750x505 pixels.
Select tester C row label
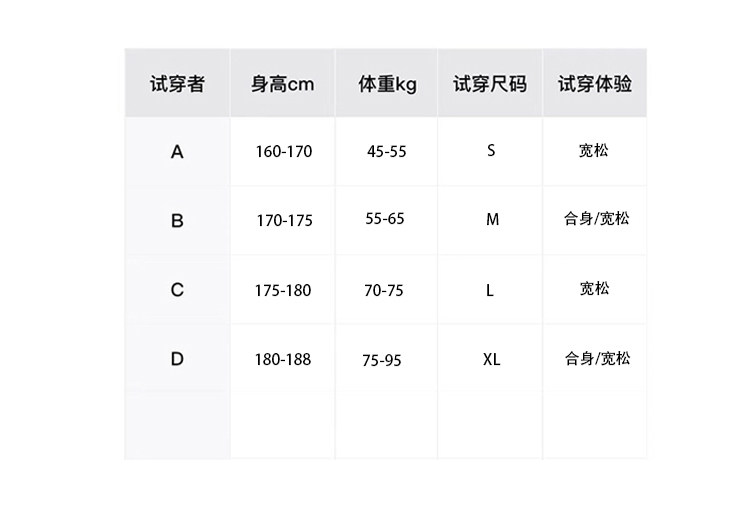pos(177,290)
